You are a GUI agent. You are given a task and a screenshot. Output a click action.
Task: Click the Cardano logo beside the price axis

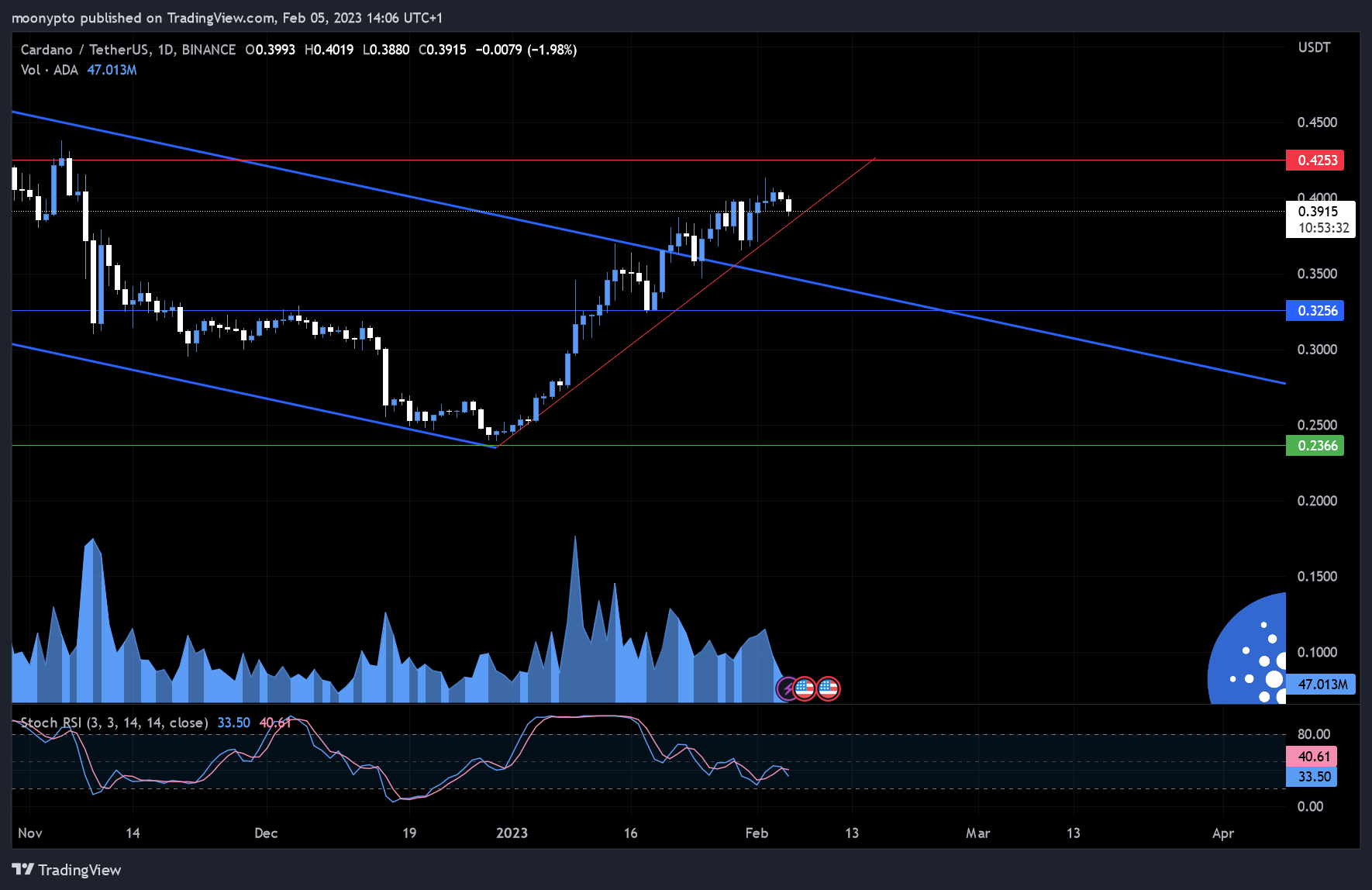click(1247, 649)
